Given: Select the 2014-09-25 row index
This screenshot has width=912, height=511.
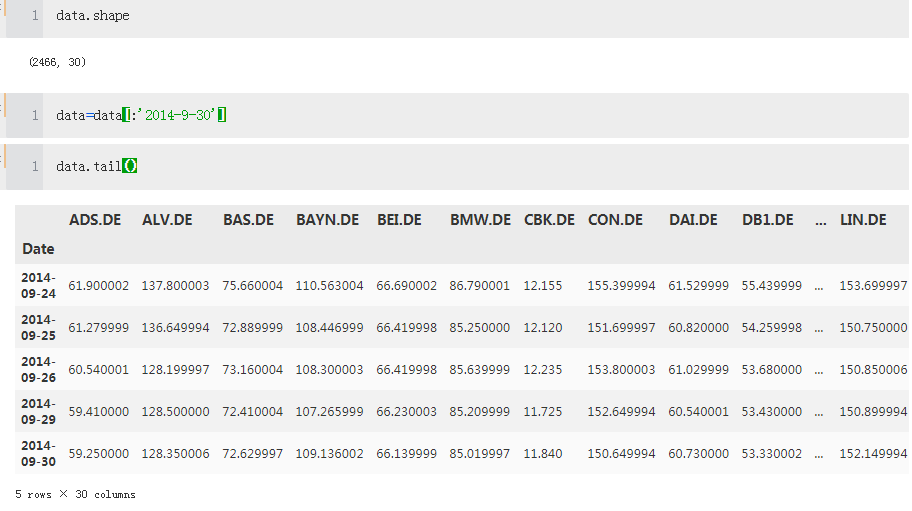Looking at the screenshot, I should coord(38,327).
